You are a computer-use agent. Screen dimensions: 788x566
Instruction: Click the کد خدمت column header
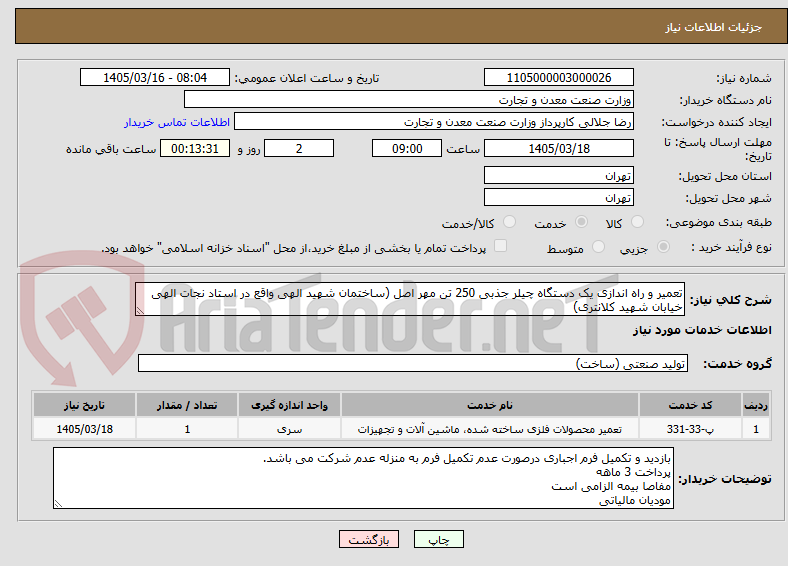tap(691, 405)
